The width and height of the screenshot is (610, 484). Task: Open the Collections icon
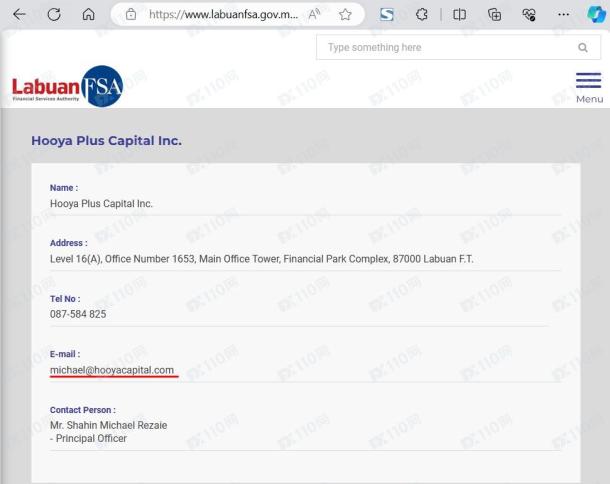click(x=494, y=15)
